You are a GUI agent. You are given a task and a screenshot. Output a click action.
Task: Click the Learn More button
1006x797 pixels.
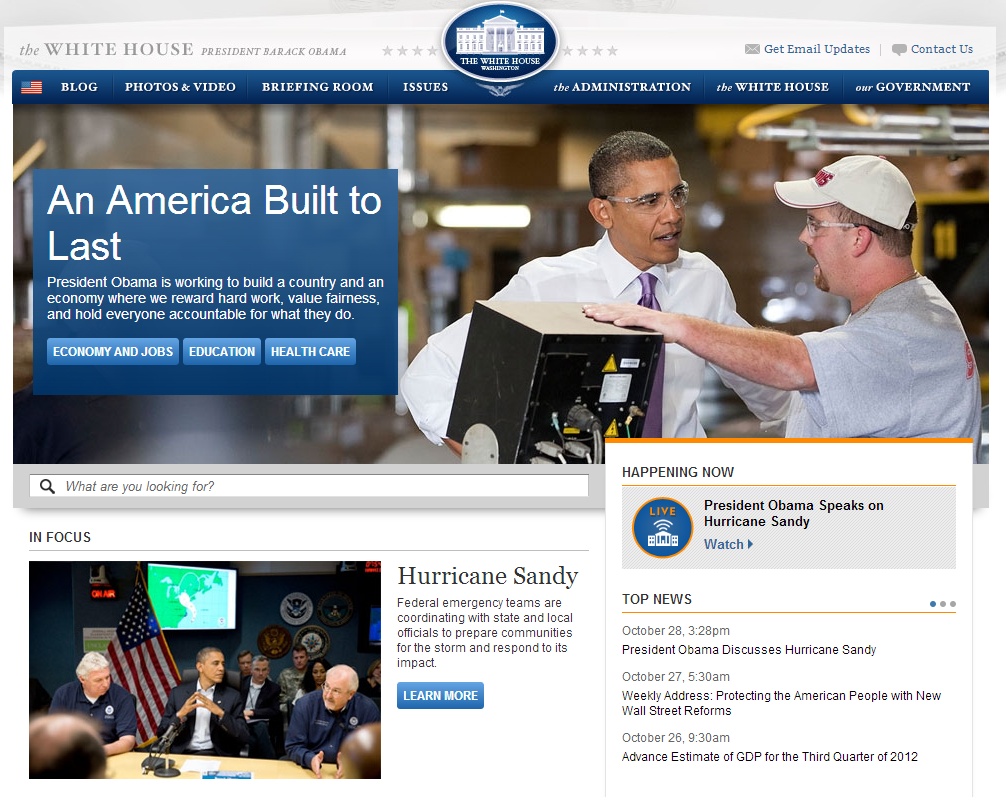(x=440, y=695)
